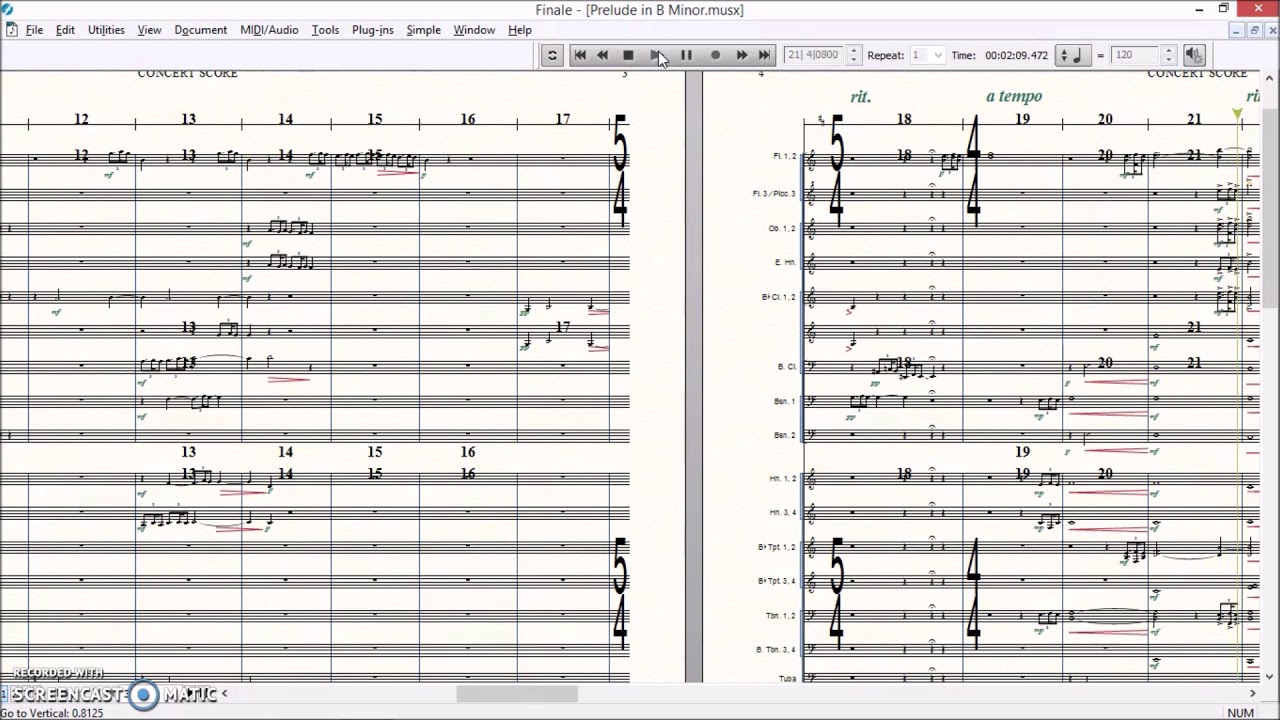Click the tempo value field showing 120
This screenshot has width=1280, height=720.
click(x=1136, y=55)
